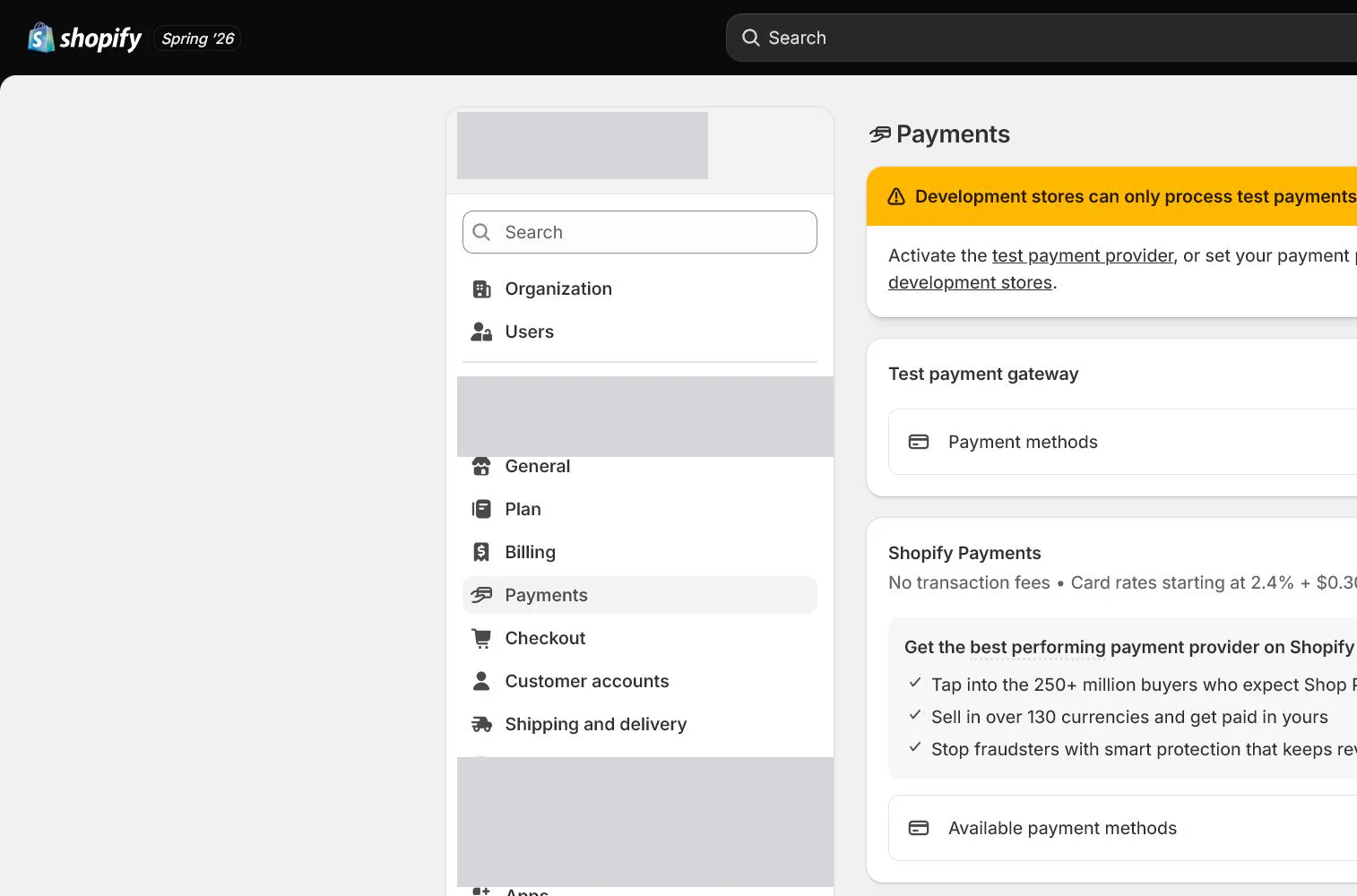Click the card icon beside Payment methods
The width and height of the screenshot is (1357, 896).
[919, 442]
